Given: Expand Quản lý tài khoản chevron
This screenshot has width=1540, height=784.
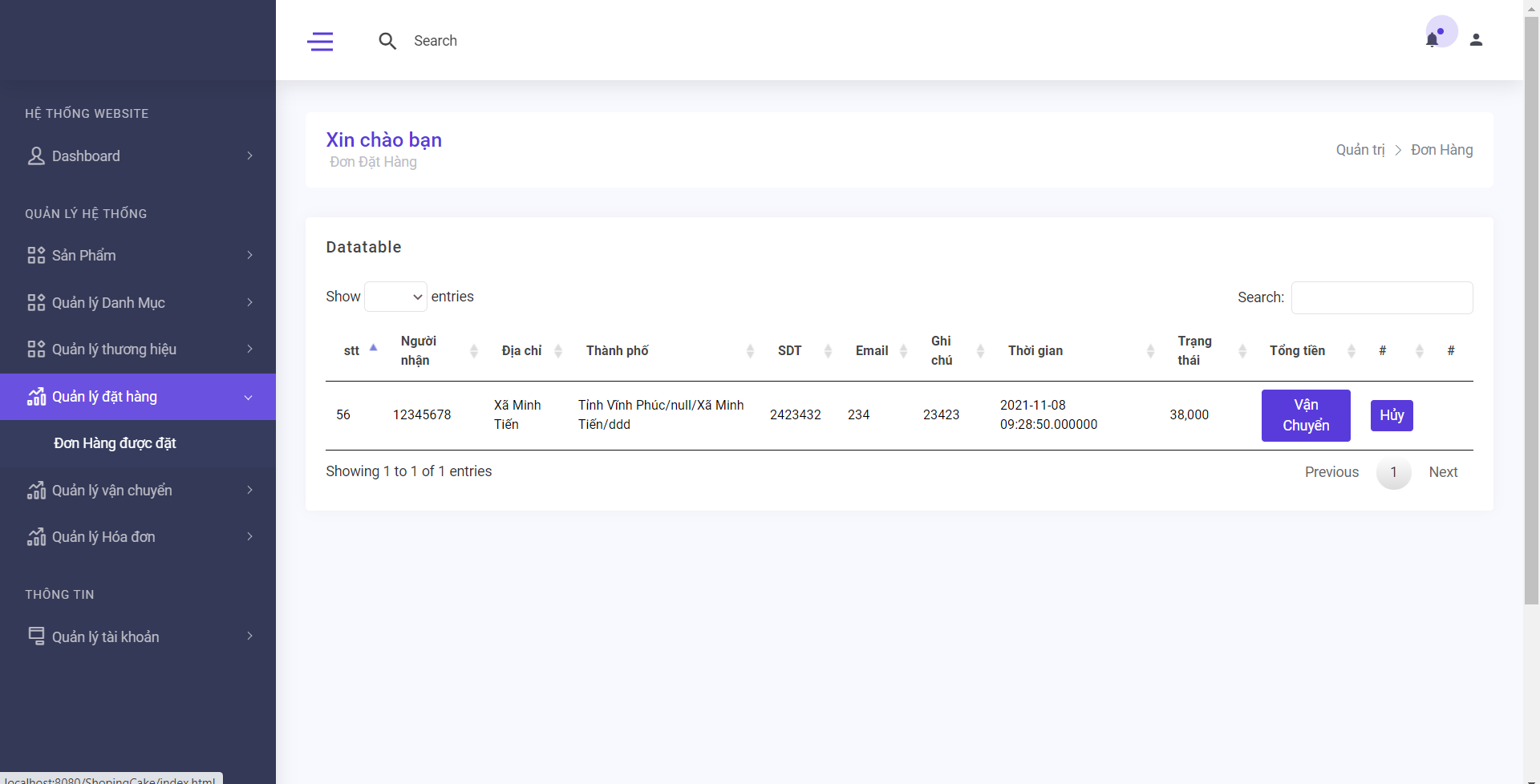Looking at the screenshot, I should coord(249,636).
